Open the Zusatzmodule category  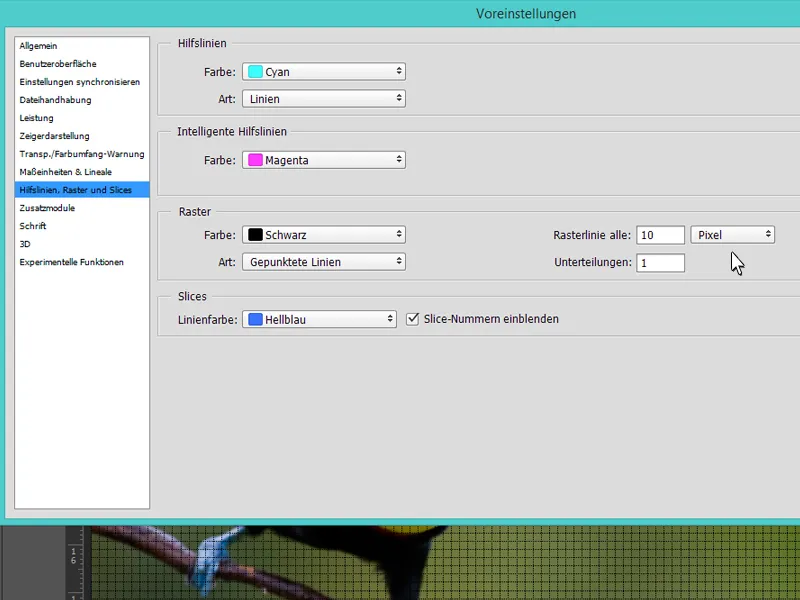tap(47, 208)
